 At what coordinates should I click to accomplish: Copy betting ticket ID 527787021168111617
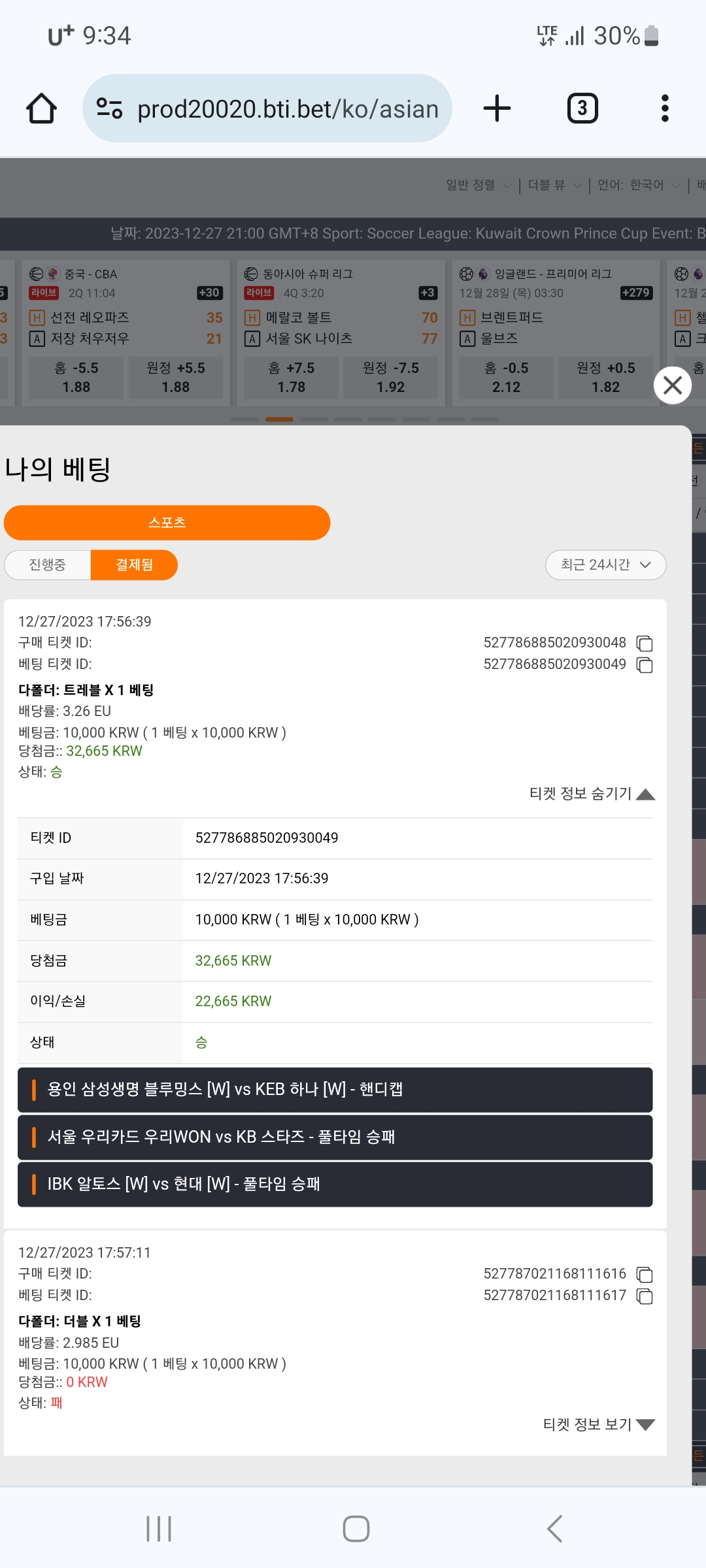click(x=645, y=1296)
